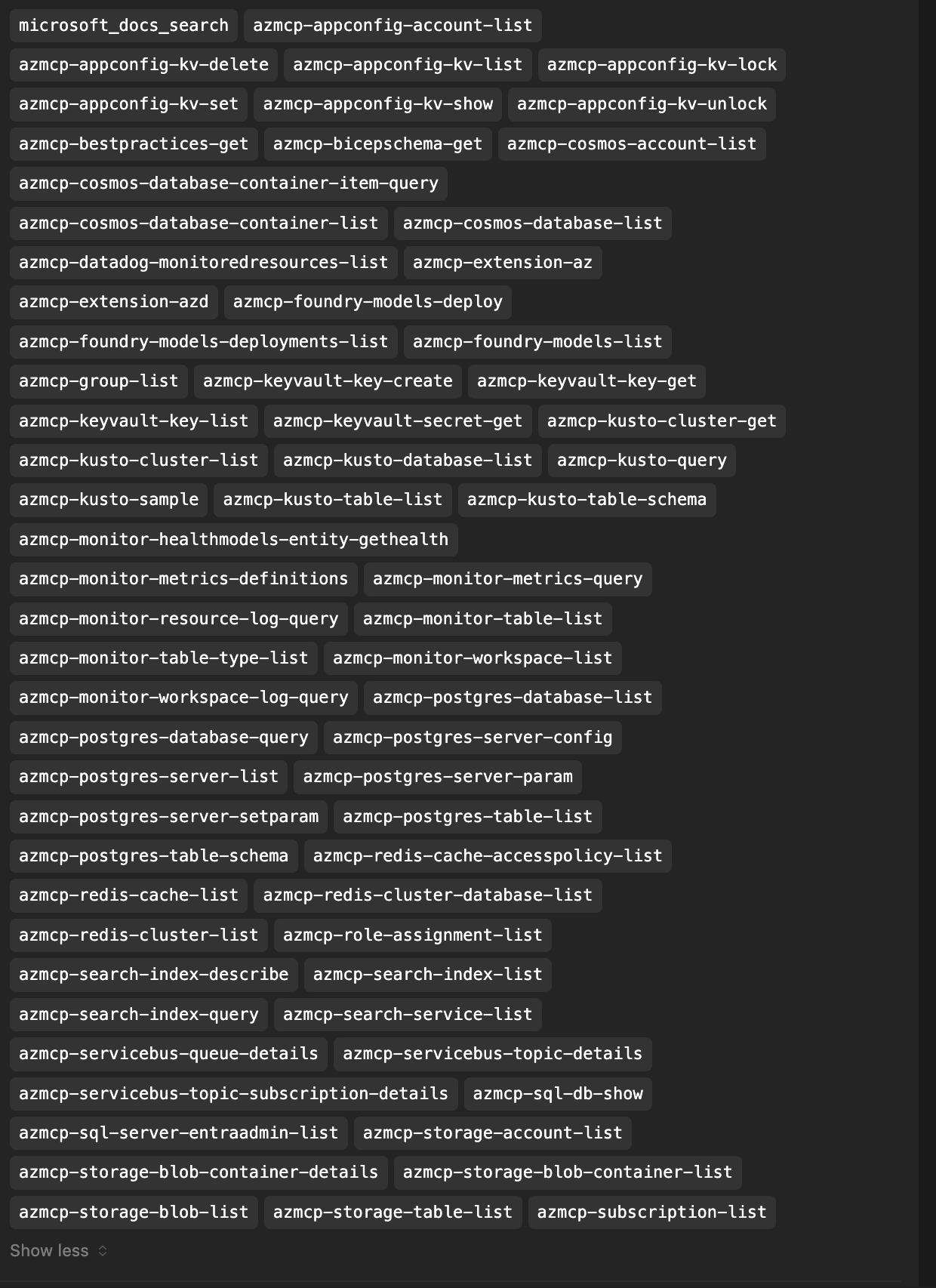Pick the azmcp-group-list tool tag

point(99,381)
